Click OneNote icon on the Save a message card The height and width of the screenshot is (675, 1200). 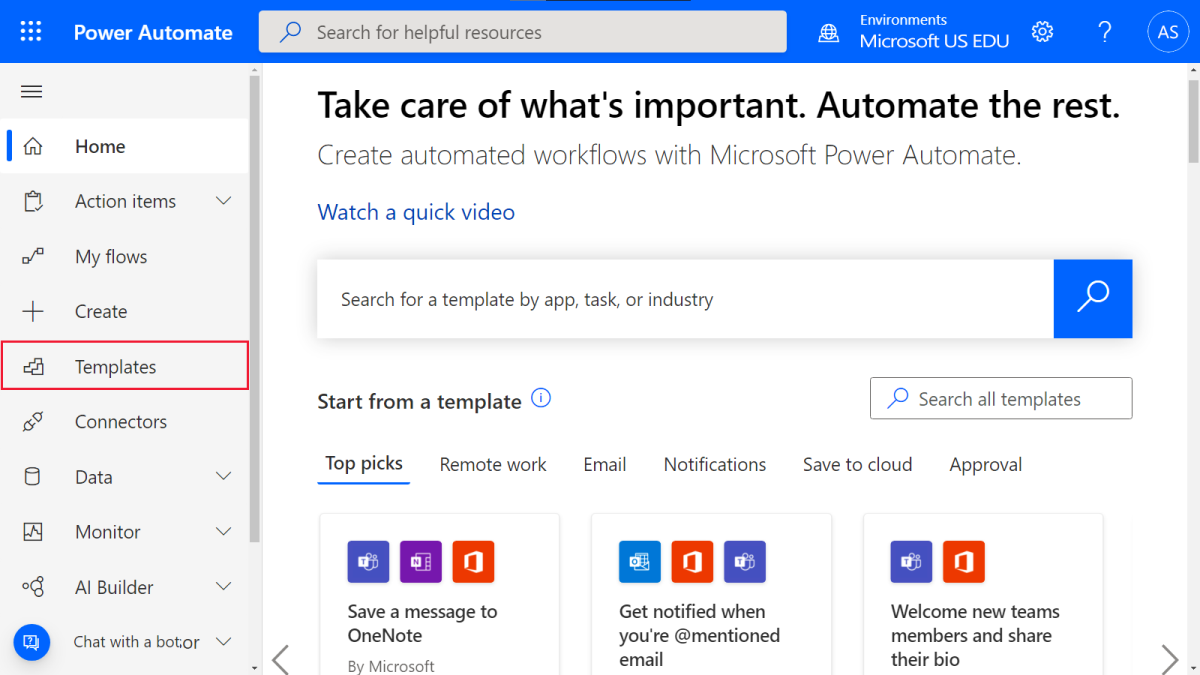[421, 562]
